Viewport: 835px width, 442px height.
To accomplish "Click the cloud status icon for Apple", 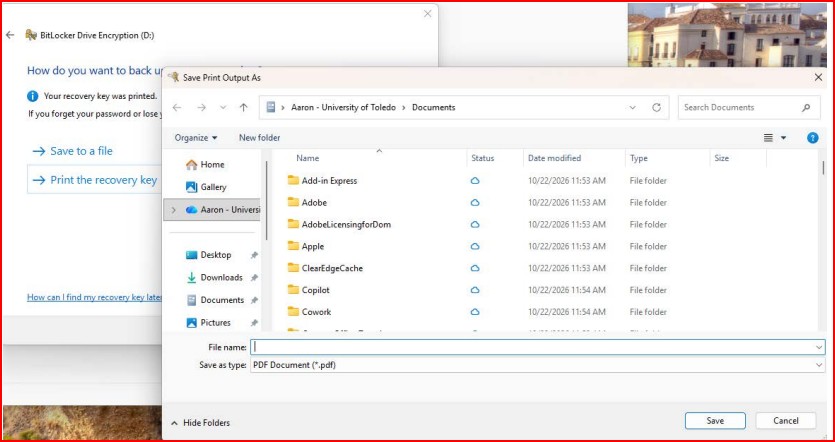I will pyautogui.click(x=475, y=247).
